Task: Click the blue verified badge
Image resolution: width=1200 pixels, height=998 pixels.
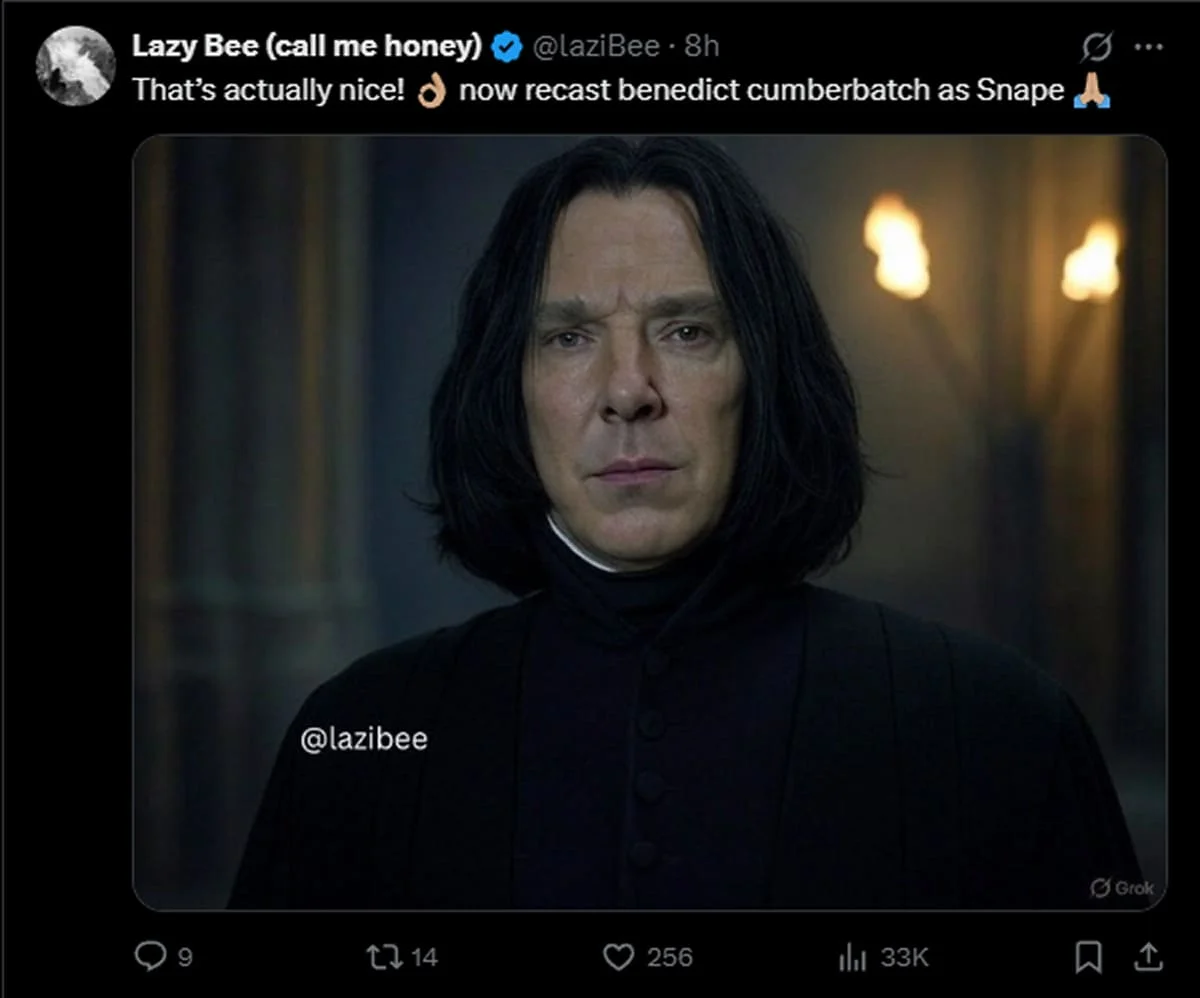Action: point(507,46)
